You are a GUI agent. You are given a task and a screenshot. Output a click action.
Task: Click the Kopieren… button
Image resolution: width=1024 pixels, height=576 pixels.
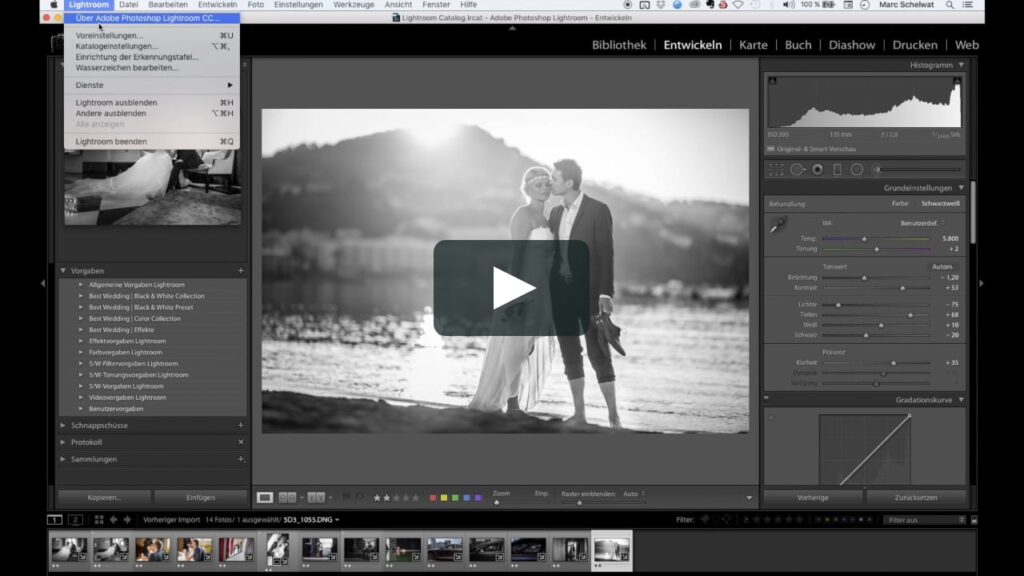(104, 498)
